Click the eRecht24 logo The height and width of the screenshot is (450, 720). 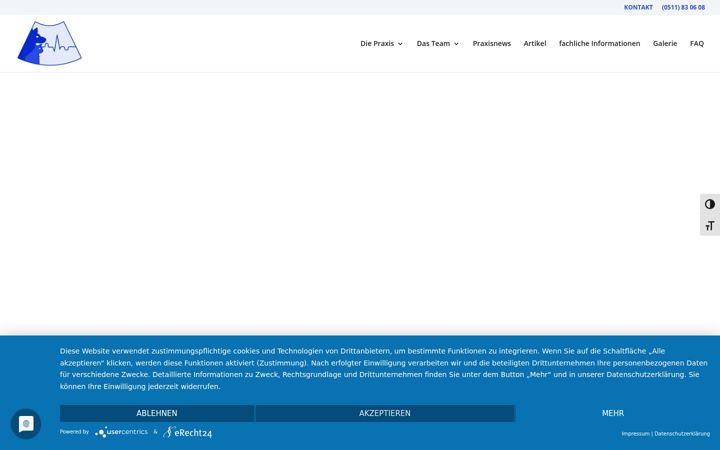(187, 432)
